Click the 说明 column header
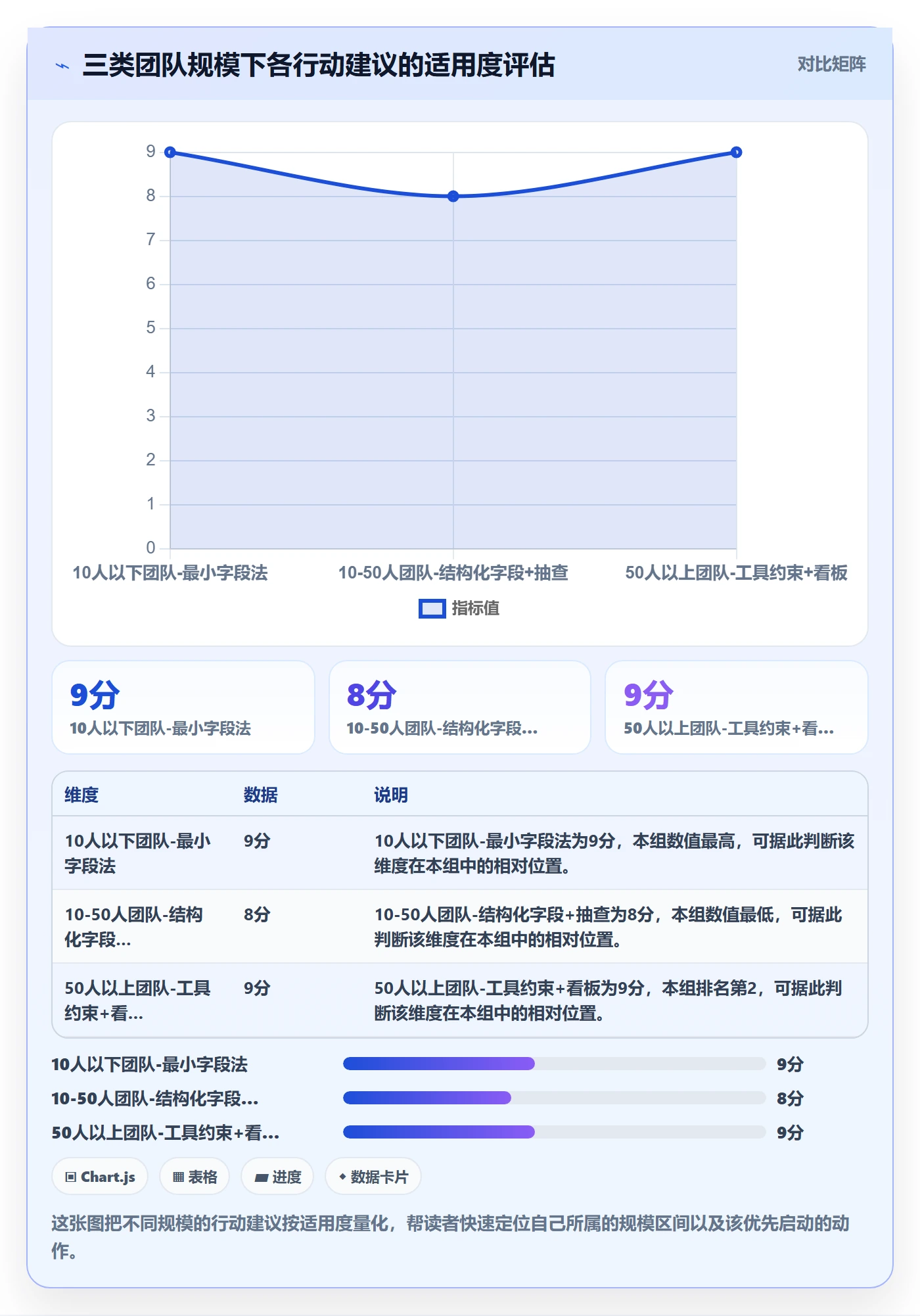The width and height of the screenshot is (920, 1316). 391,795
